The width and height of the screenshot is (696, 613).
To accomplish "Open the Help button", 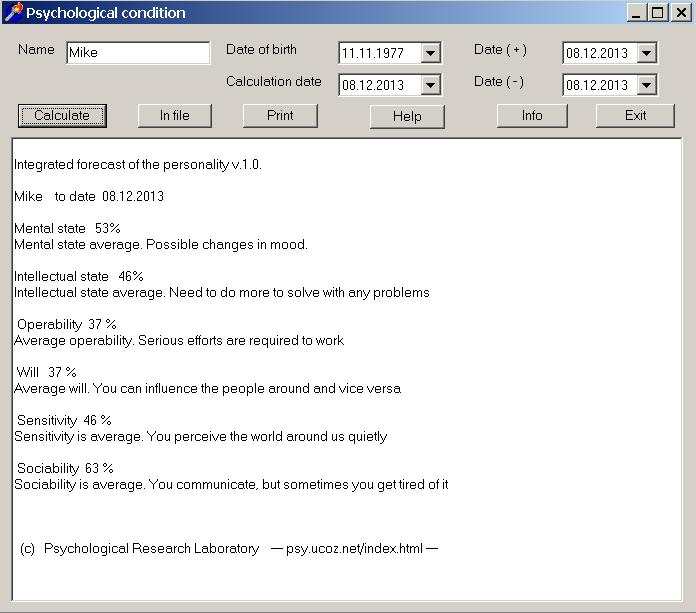I will click(x=407, y=117).
